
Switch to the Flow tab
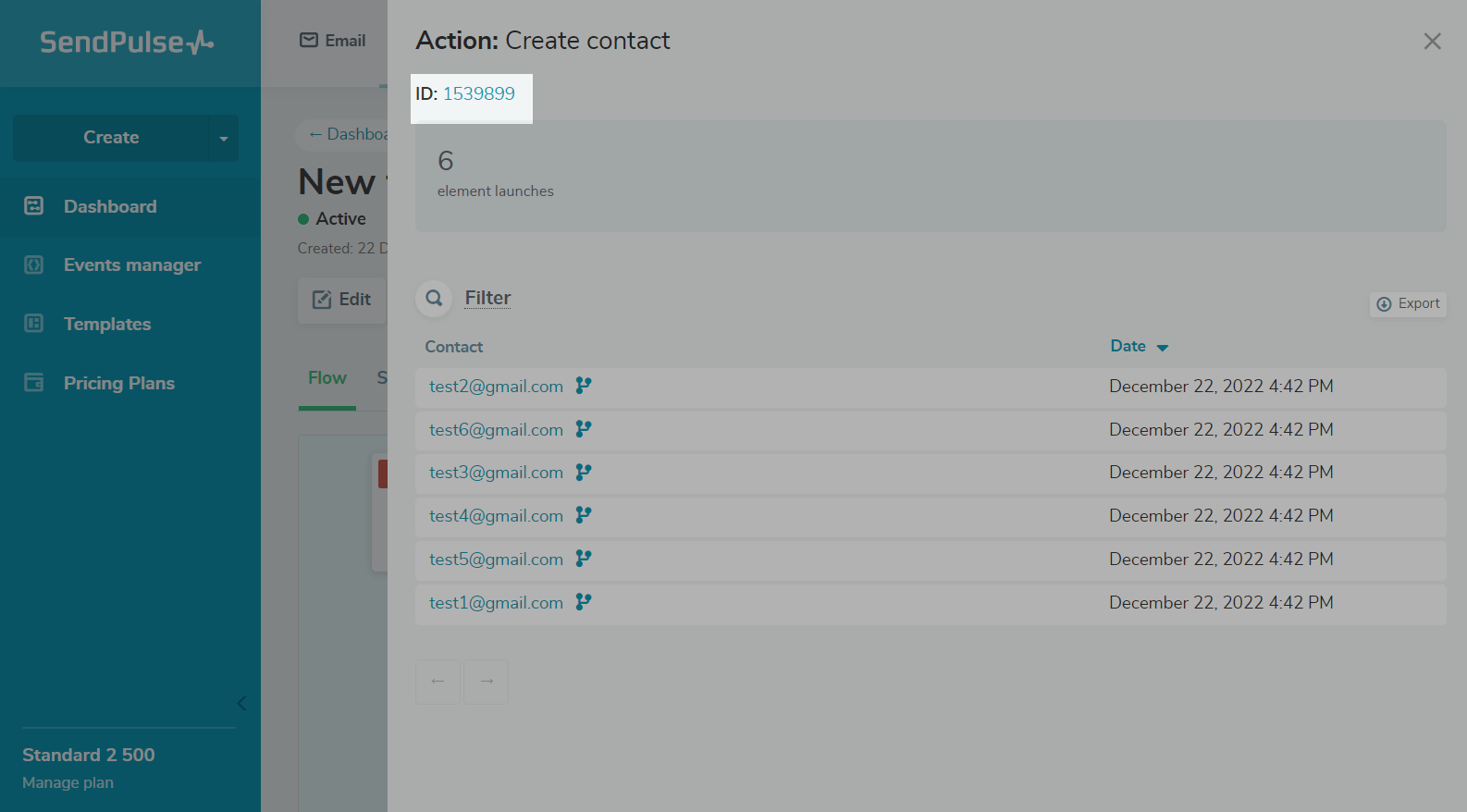point(327,378)
